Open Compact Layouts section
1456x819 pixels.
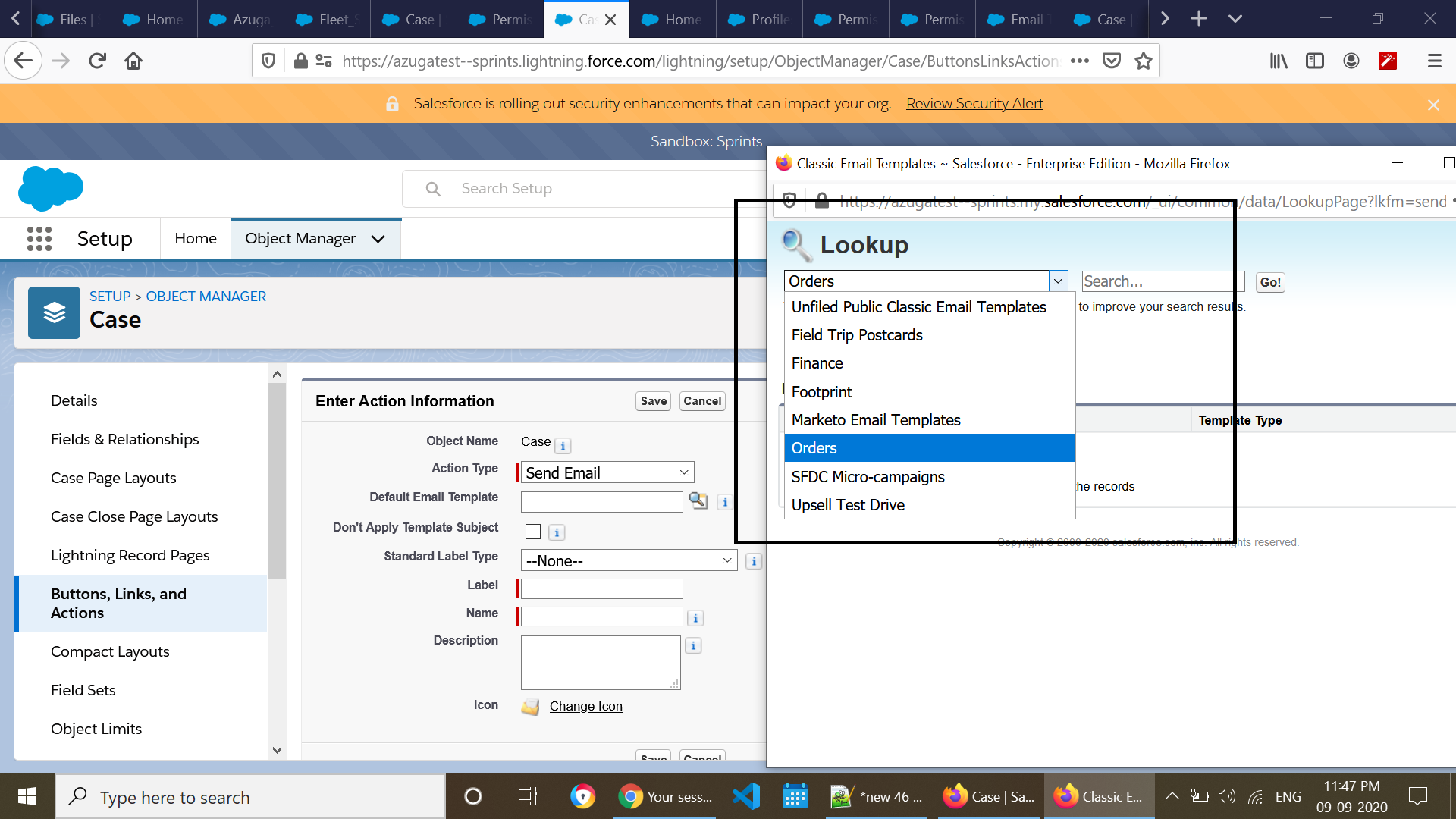pos(110,651)
